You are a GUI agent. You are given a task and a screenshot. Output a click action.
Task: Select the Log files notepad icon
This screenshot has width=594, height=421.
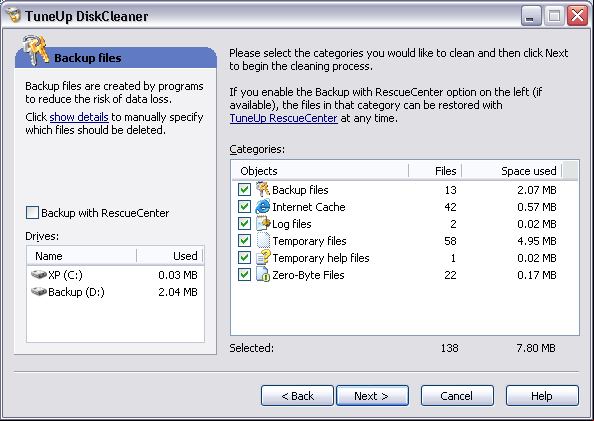coord(263,224)
